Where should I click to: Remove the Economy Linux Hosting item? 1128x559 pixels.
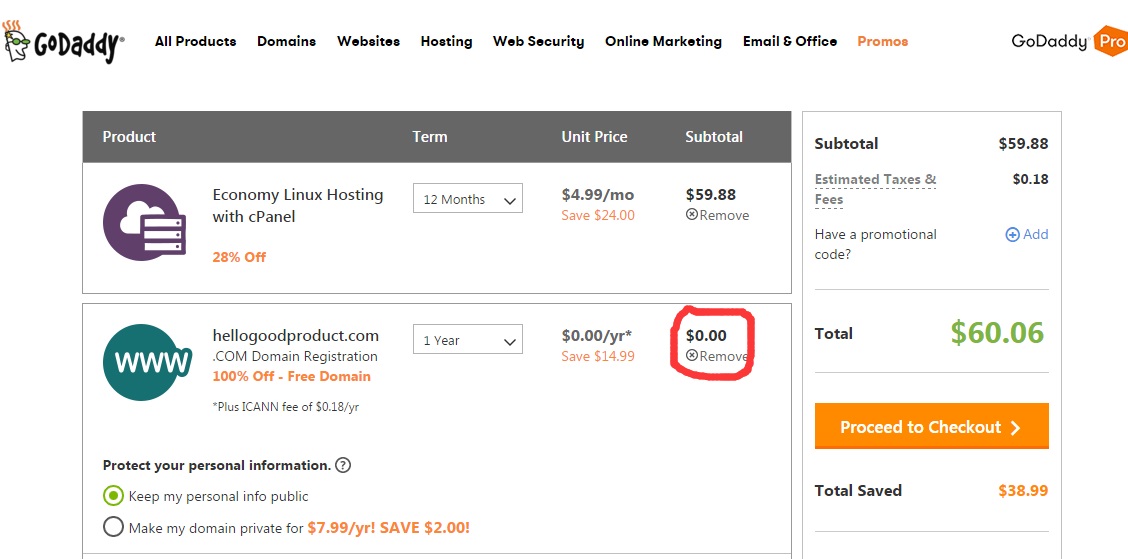tap(717, 215)
